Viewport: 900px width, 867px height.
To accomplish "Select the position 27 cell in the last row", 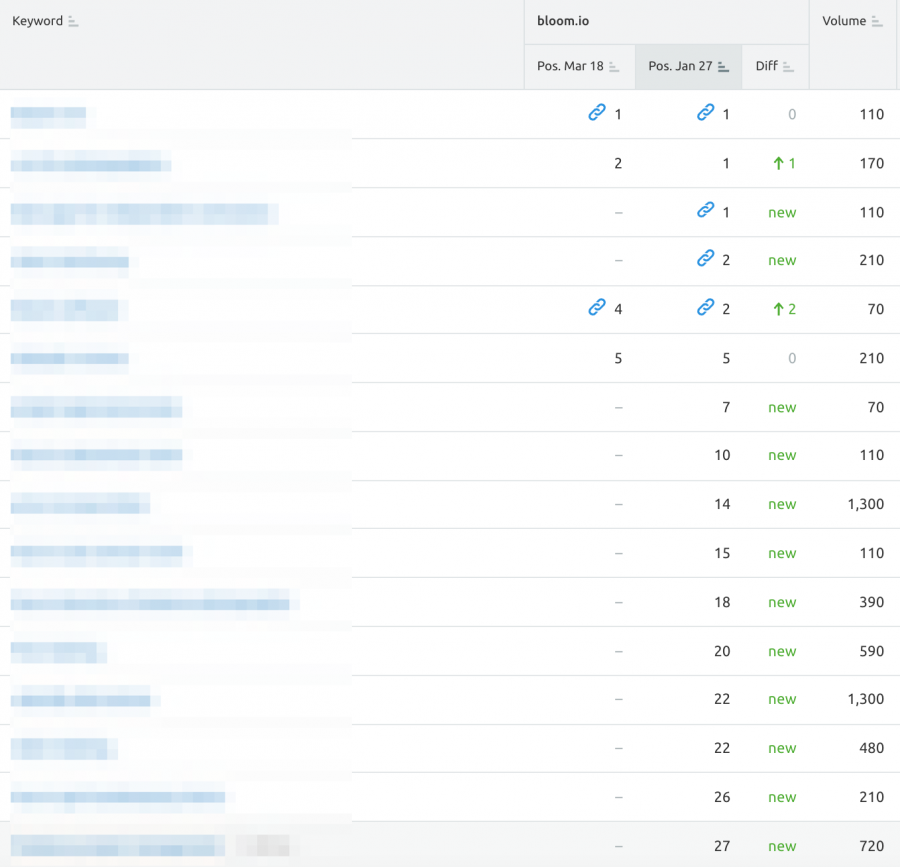I will (x=721, y=846).
